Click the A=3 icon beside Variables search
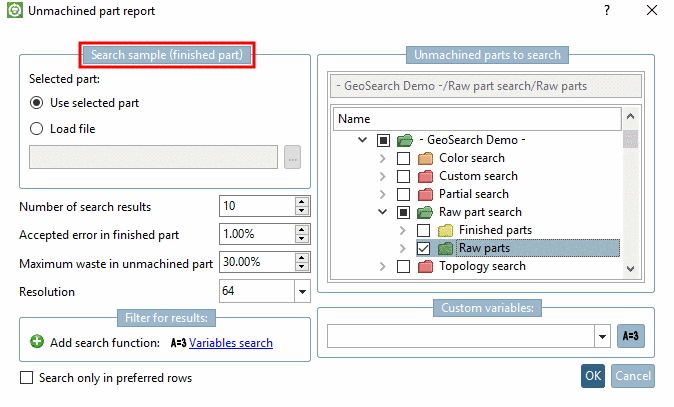Viewport: 674px width, 407px height. [x=178, y=343]
